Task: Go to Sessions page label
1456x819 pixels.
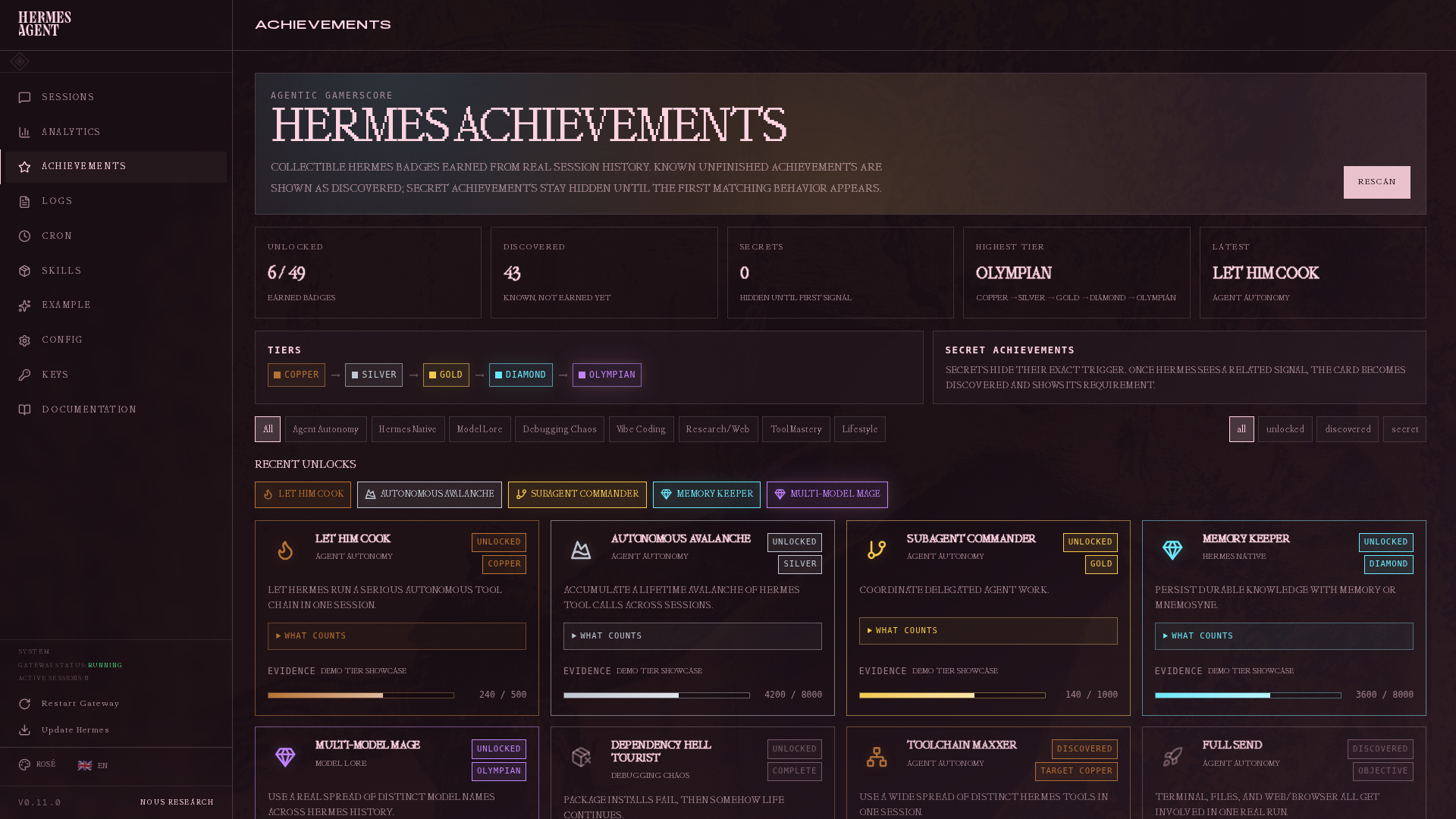Action: [x=68, y=98]
